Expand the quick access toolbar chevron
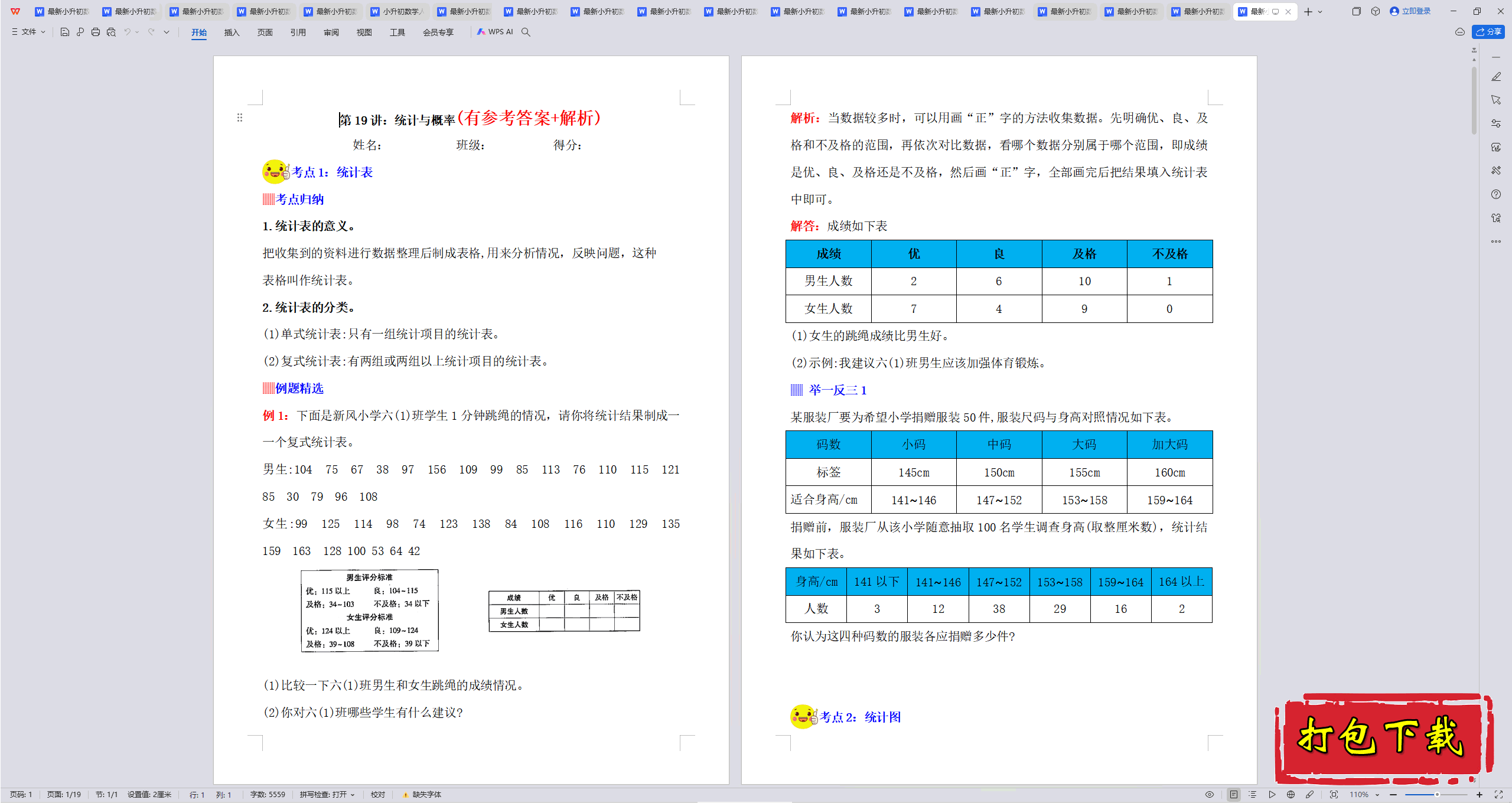Screen dimensions: 1512x803 point(167,32)
